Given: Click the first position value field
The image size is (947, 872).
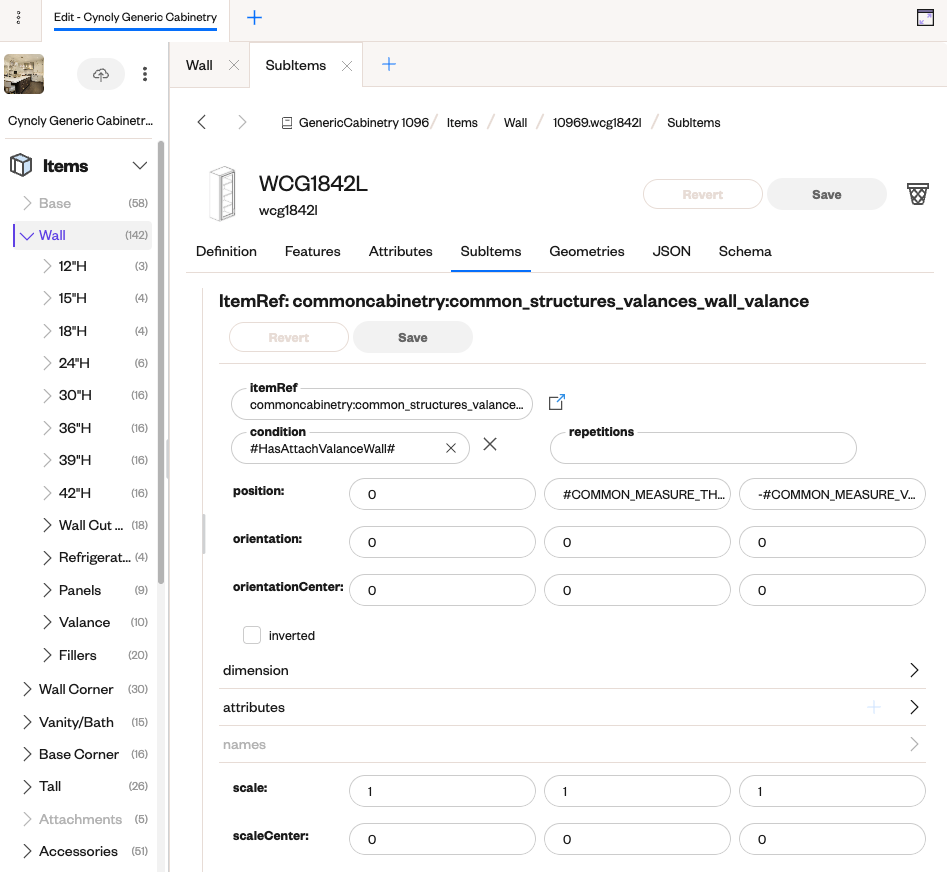Looking at the screenshot, I should coord(442,494).
